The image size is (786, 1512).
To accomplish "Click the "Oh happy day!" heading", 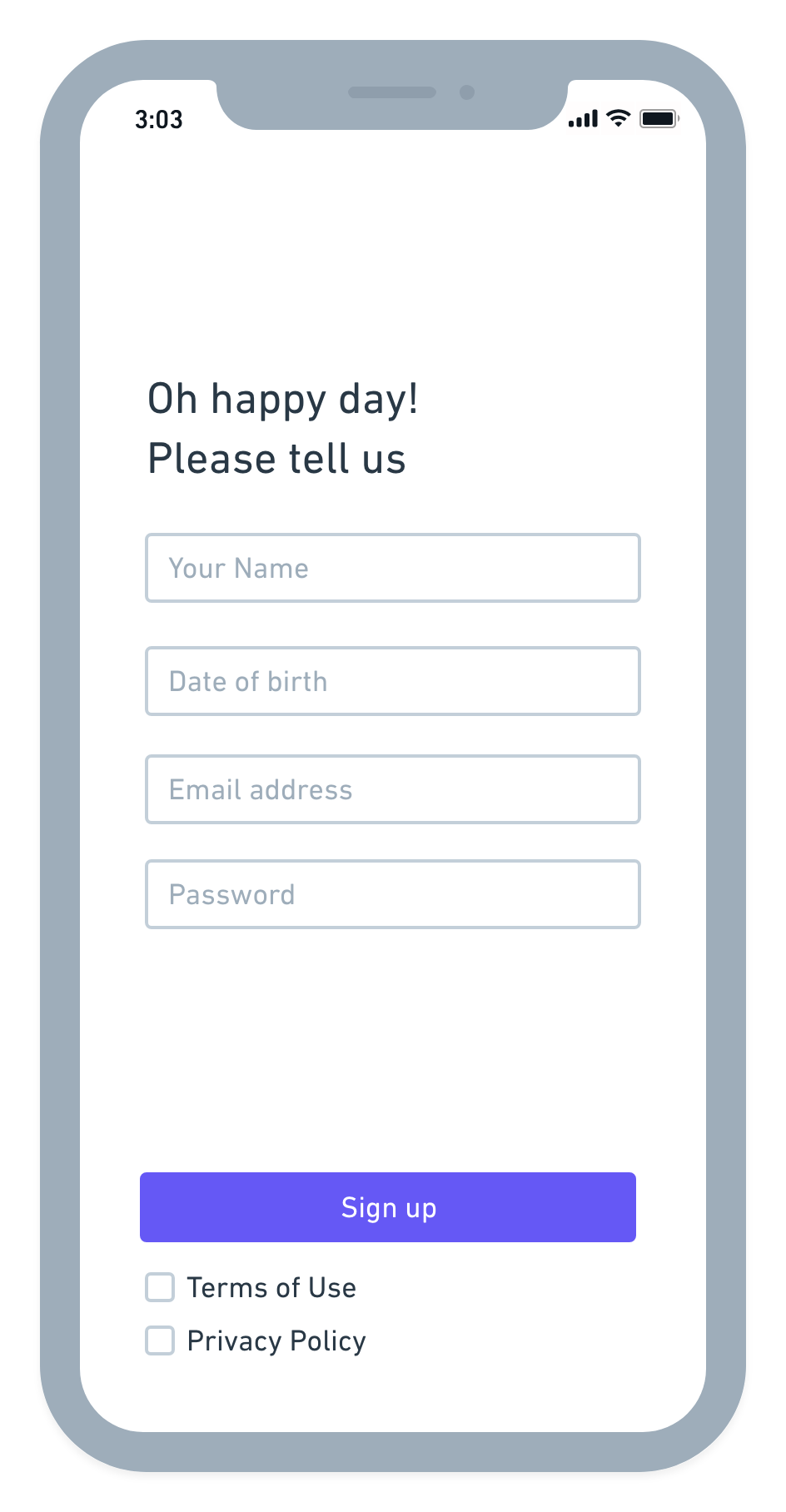I will point(283,400).
